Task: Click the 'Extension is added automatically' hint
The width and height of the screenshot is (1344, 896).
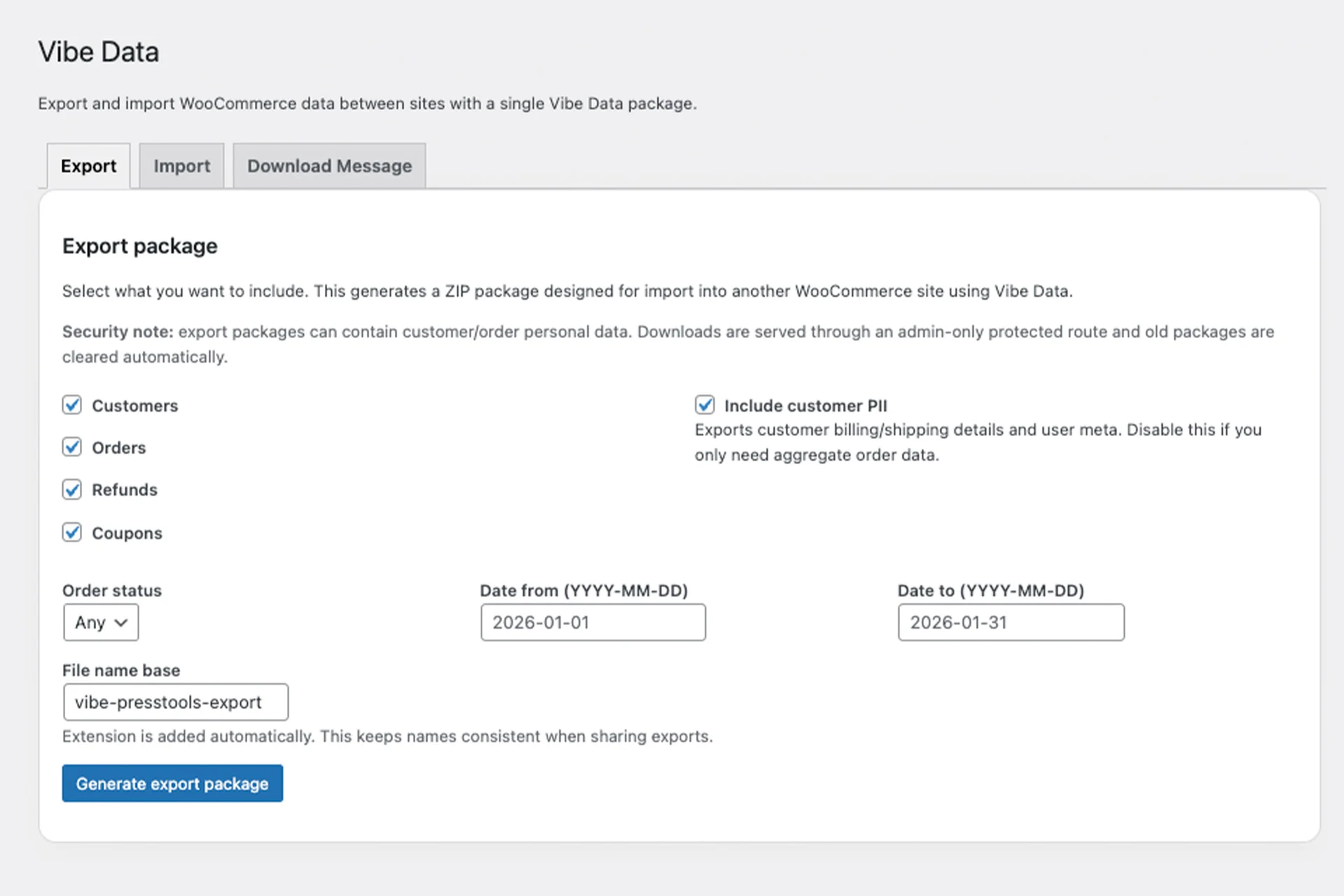Action: (388, 736)
